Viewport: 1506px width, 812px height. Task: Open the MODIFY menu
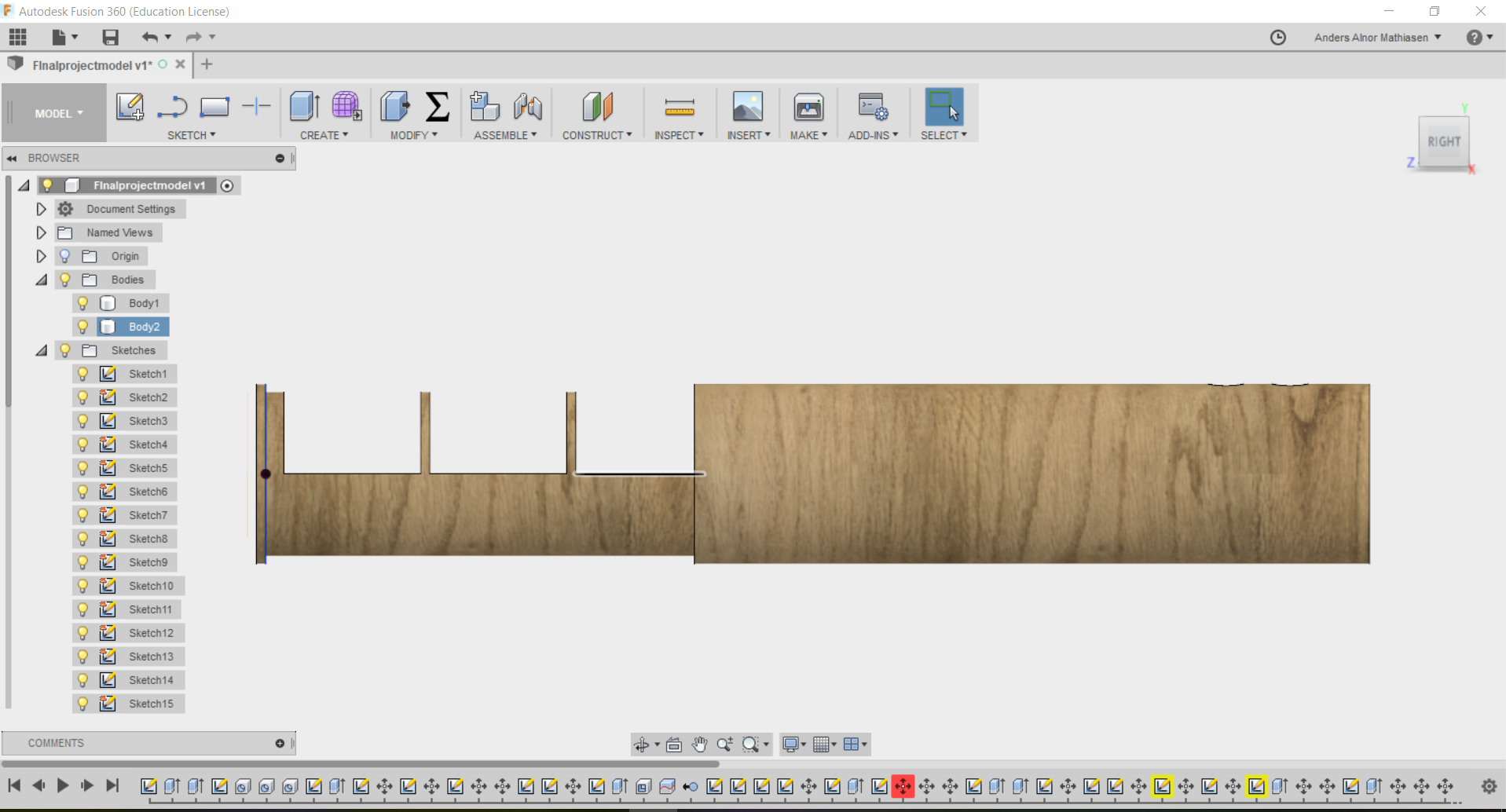[414, 135]
